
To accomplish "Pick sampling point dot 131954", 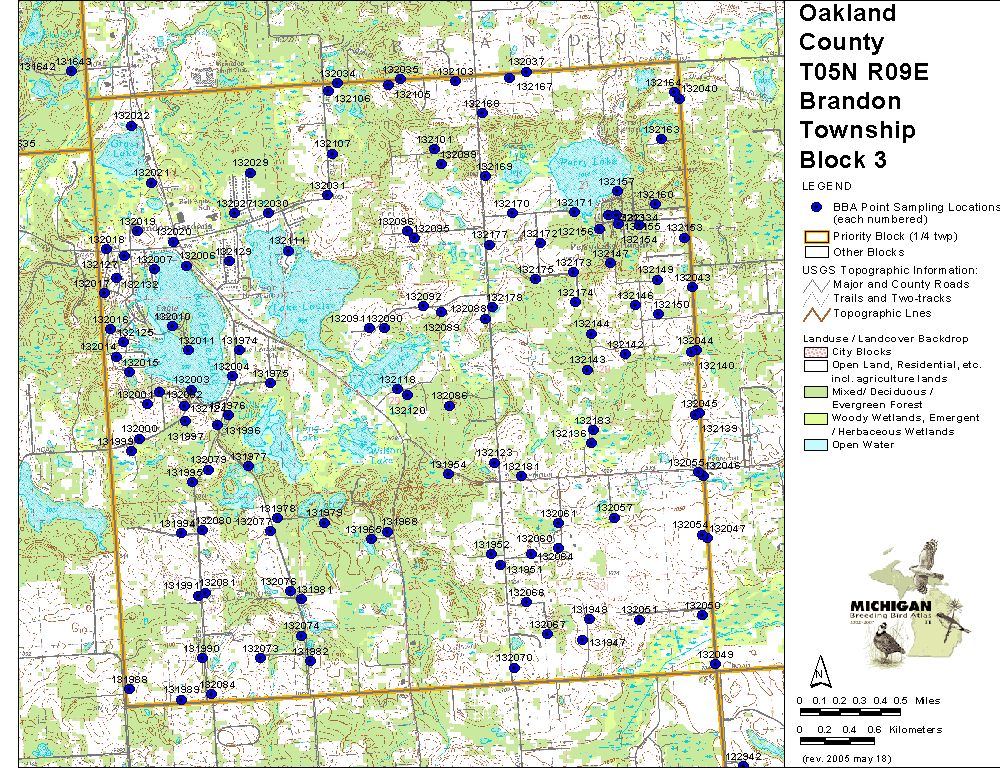I will pyautogui.click(x=448, y=474).
